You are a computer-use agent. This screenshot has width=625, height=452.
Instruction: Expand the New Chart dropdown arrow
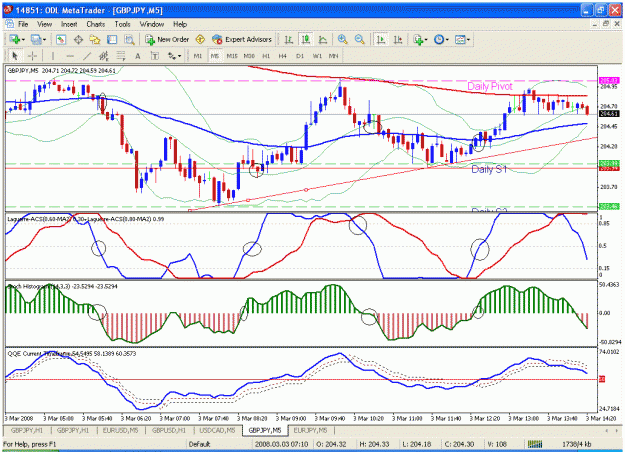23,39
